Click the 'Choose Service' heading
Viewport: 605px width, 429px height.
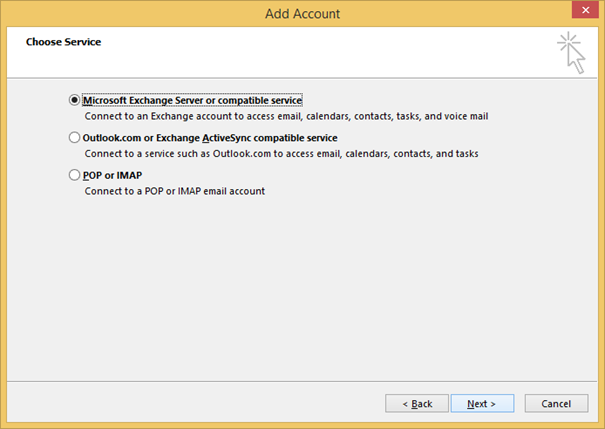[62, 42]
